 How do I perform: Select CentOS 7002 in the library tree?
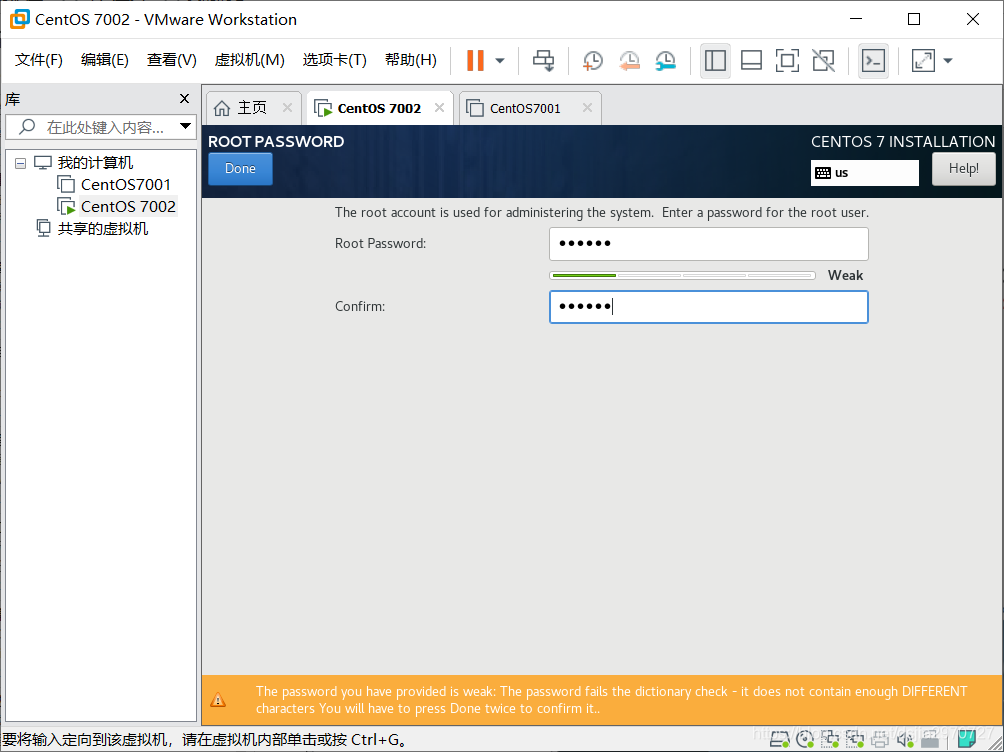(x=128, y=206)
